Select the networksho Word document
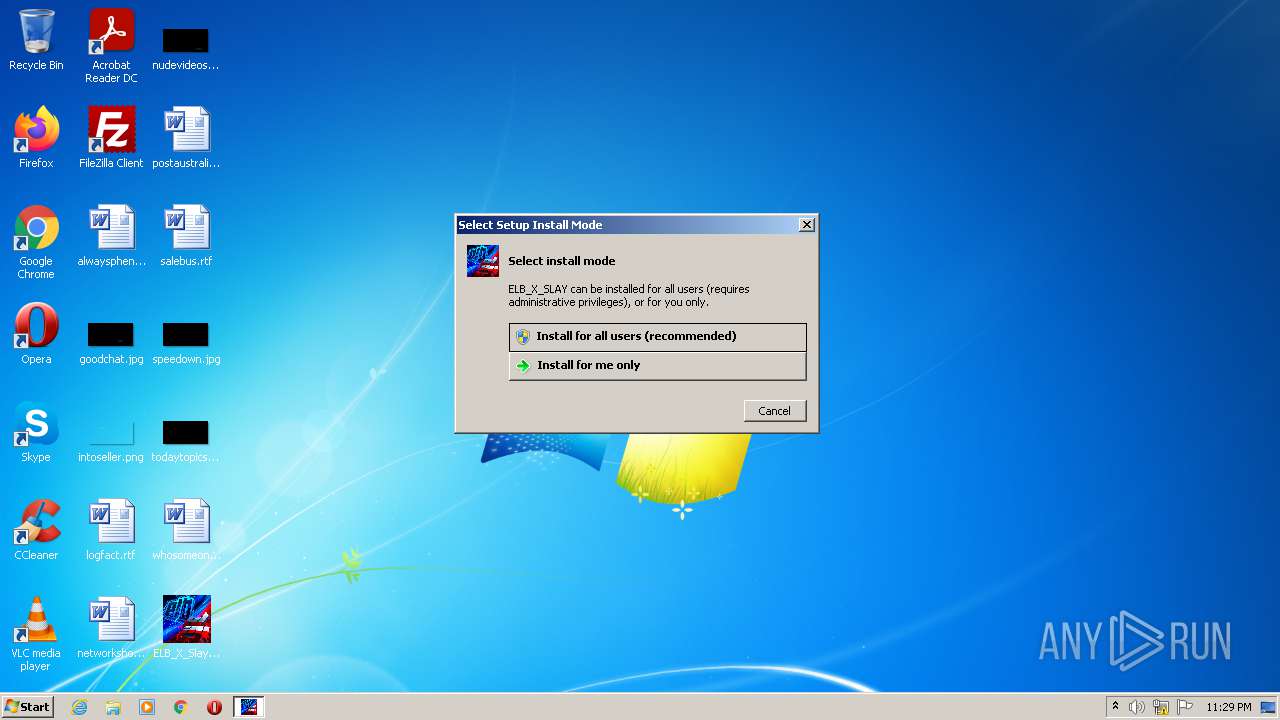The width and height of the screenshot is (1280, 720). [x=111, y=628]
